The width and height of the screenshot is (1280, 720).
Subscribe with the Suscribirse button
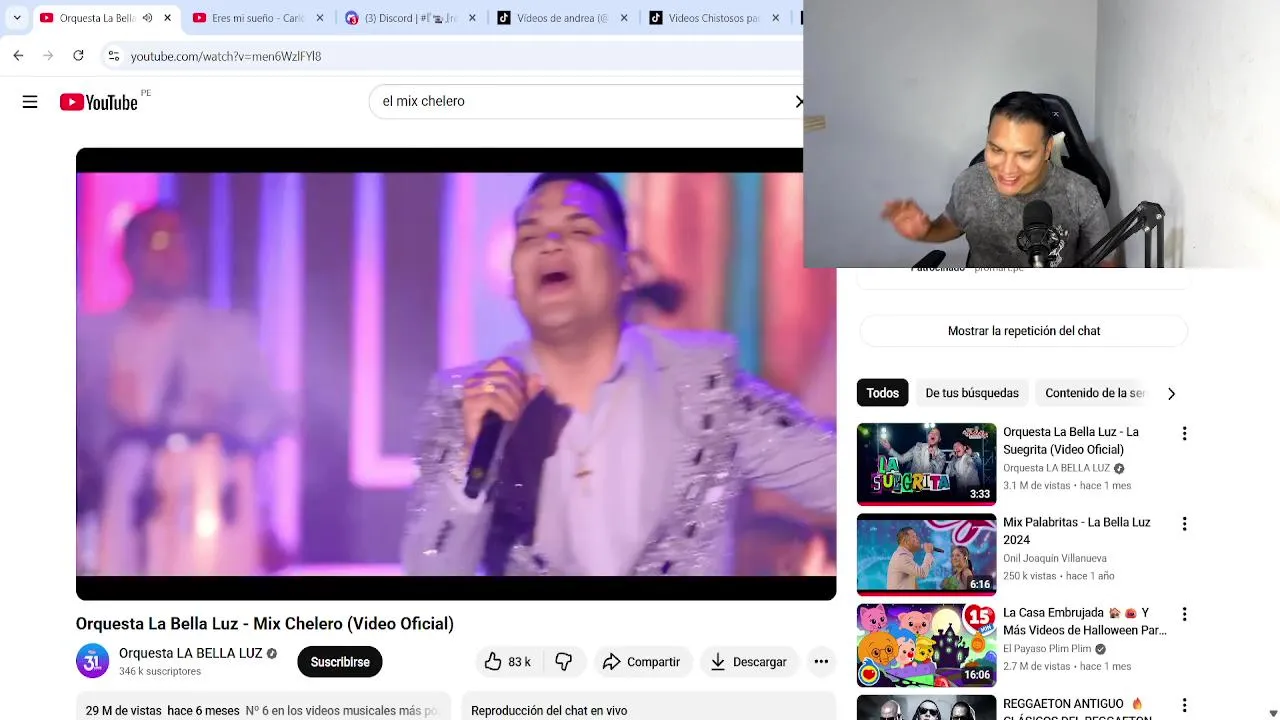340,662
